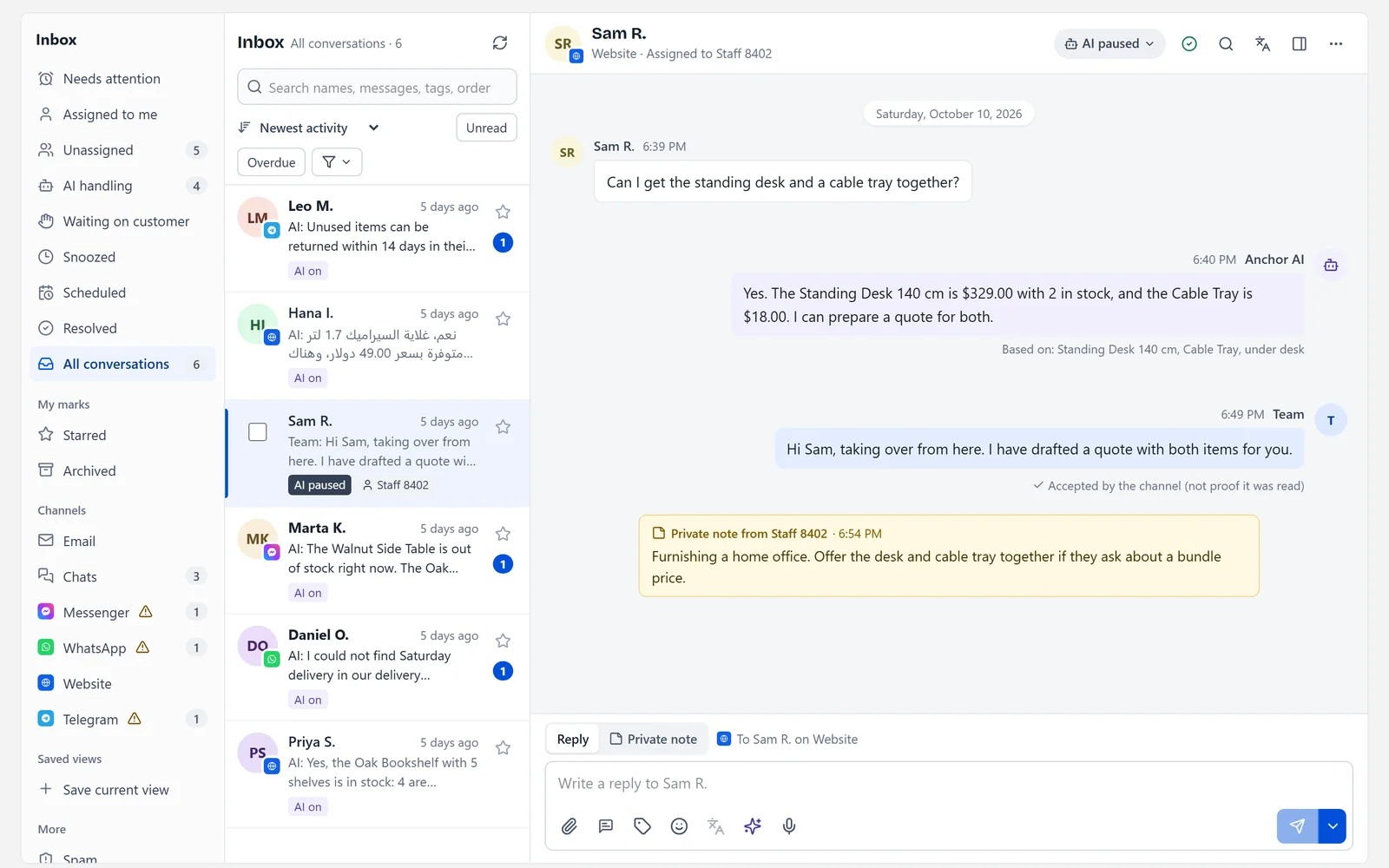Click Save current view

122,790
